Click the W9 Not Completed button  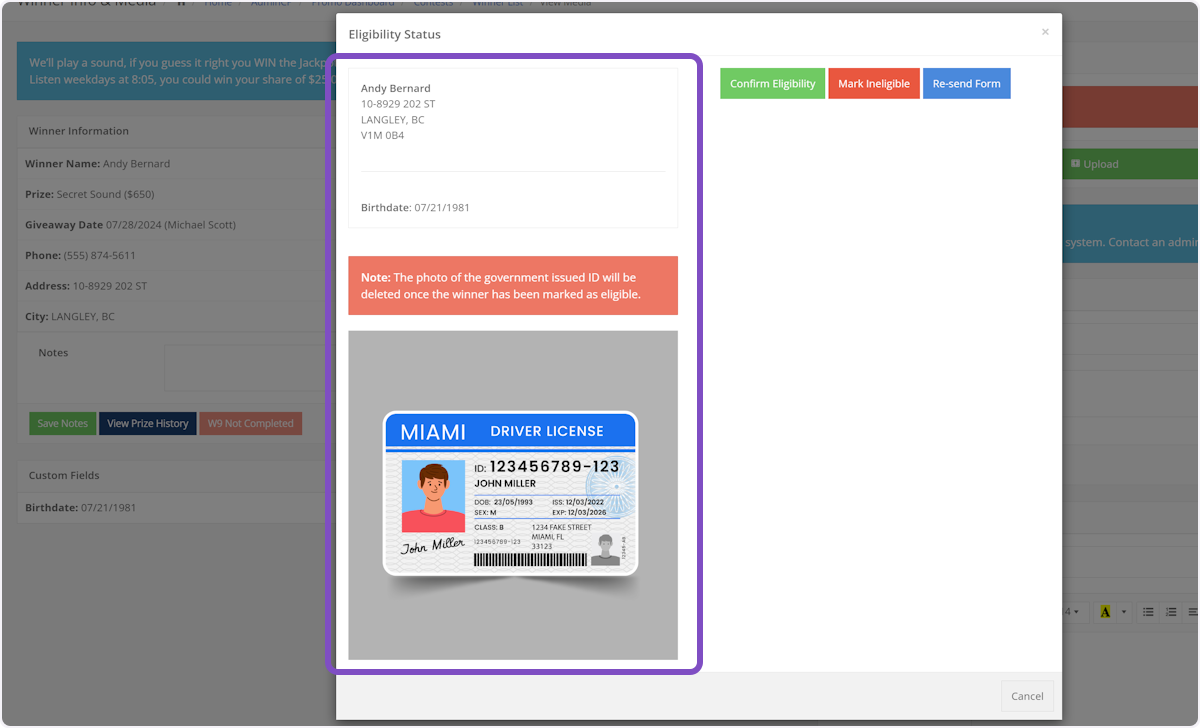pyautogui.click(x=250, y=423)
